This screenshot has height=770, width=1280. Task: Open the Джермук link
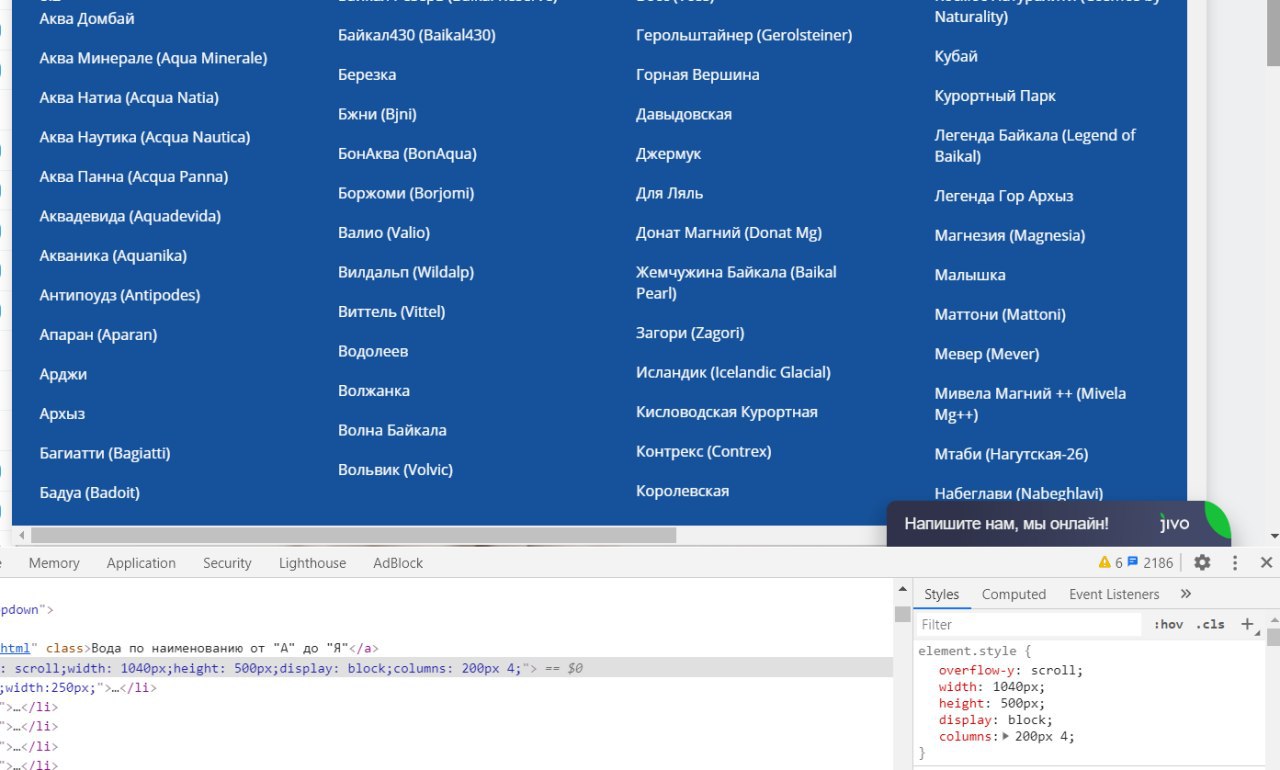(x=669, y=154)
